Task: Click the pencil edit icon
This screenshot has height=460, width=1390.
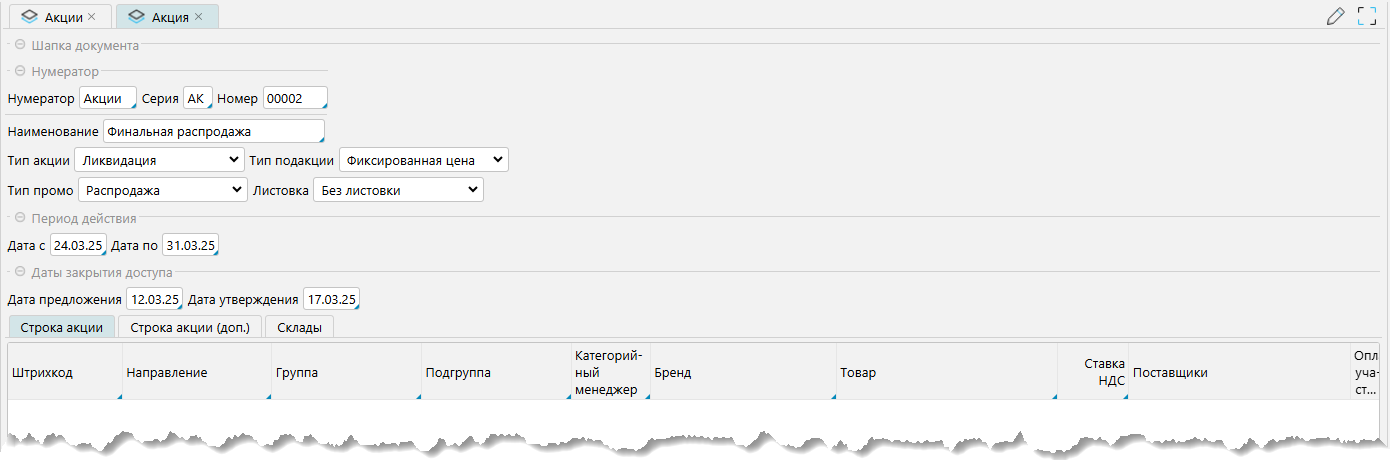Action: (1335, 16)
